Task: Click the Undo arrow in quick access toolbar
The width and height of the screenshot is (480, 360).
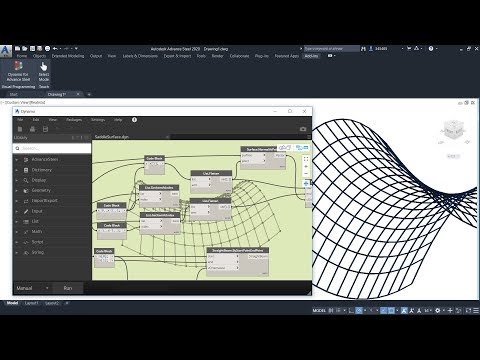Action: [x=55, y=49]
